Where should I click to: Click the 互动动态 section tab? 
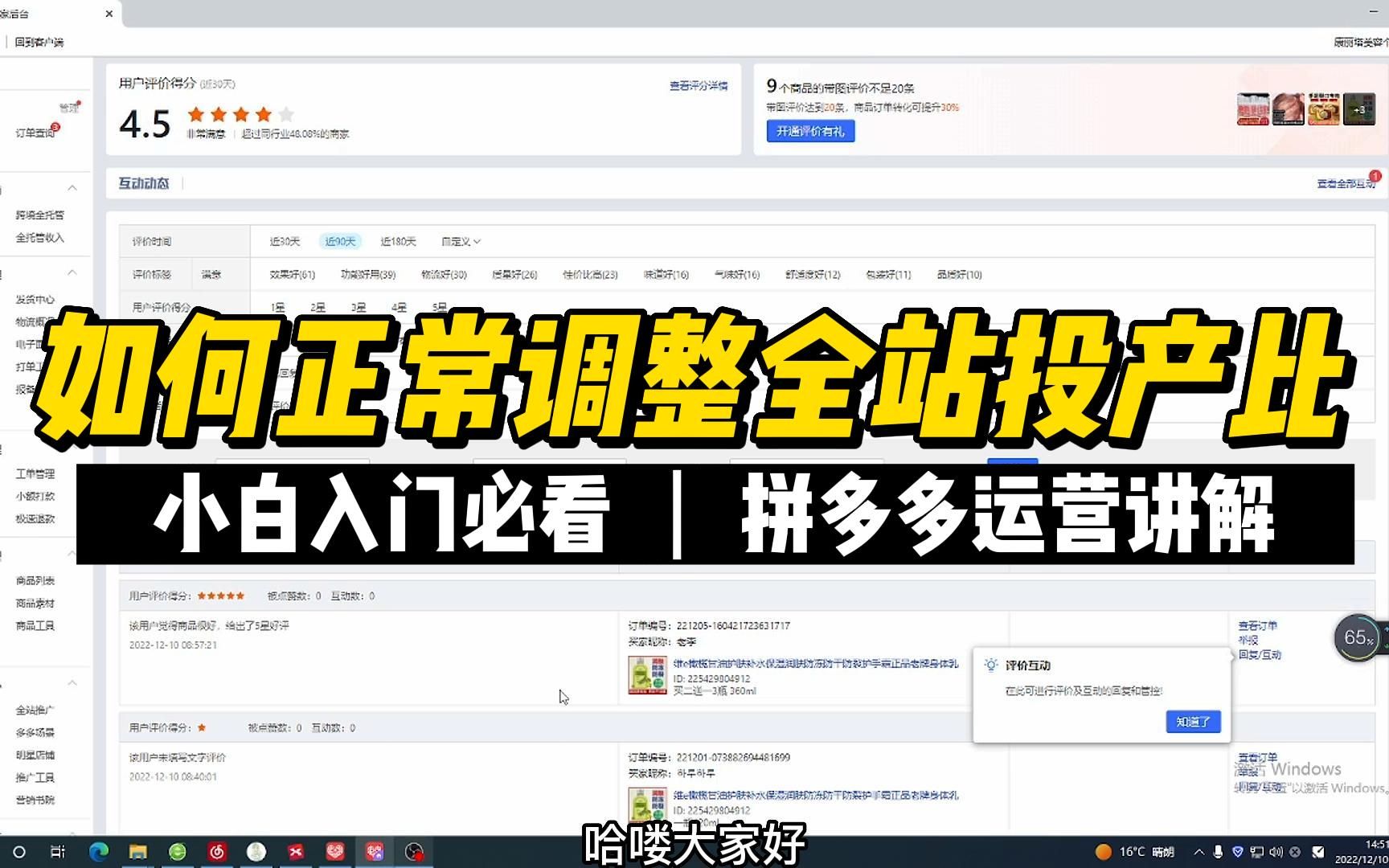tap(144, 183)
